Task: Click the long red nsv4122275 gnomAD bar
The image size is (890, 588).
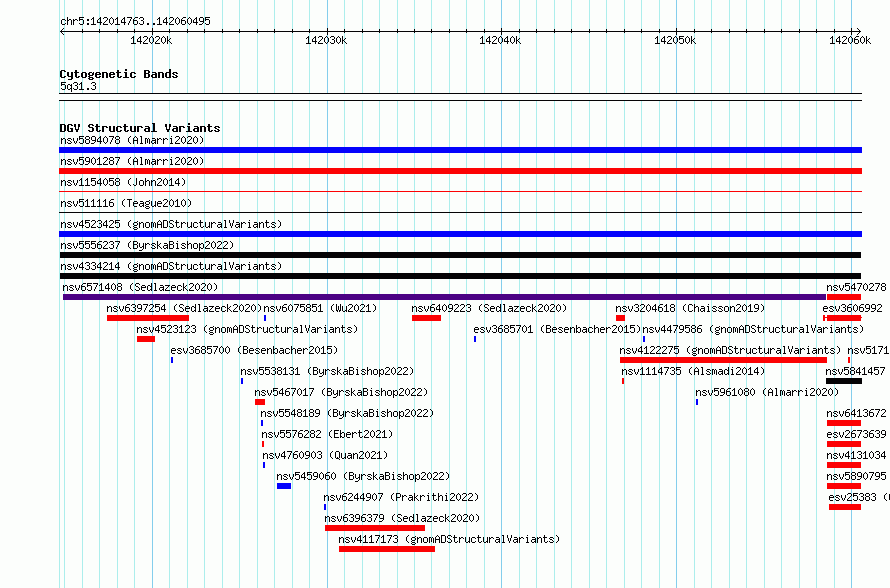Action: [723, 360]
